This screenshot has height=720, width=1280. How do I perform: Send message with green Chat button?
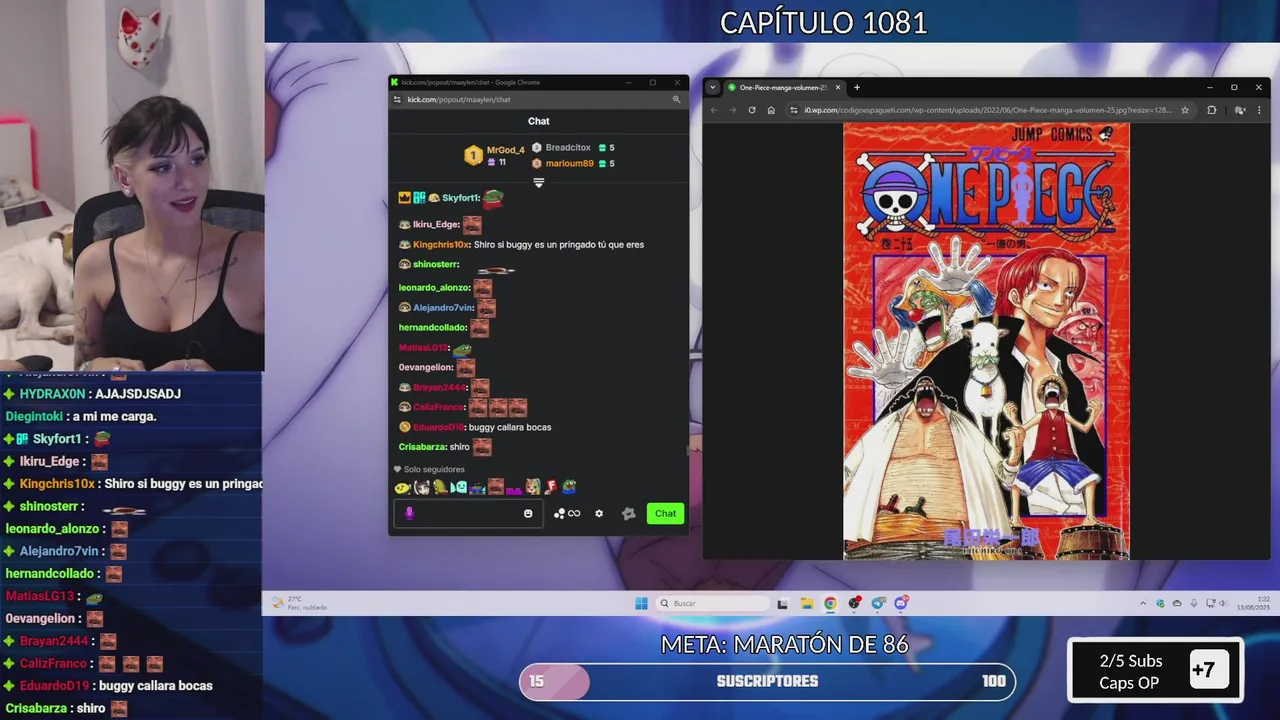665,513
